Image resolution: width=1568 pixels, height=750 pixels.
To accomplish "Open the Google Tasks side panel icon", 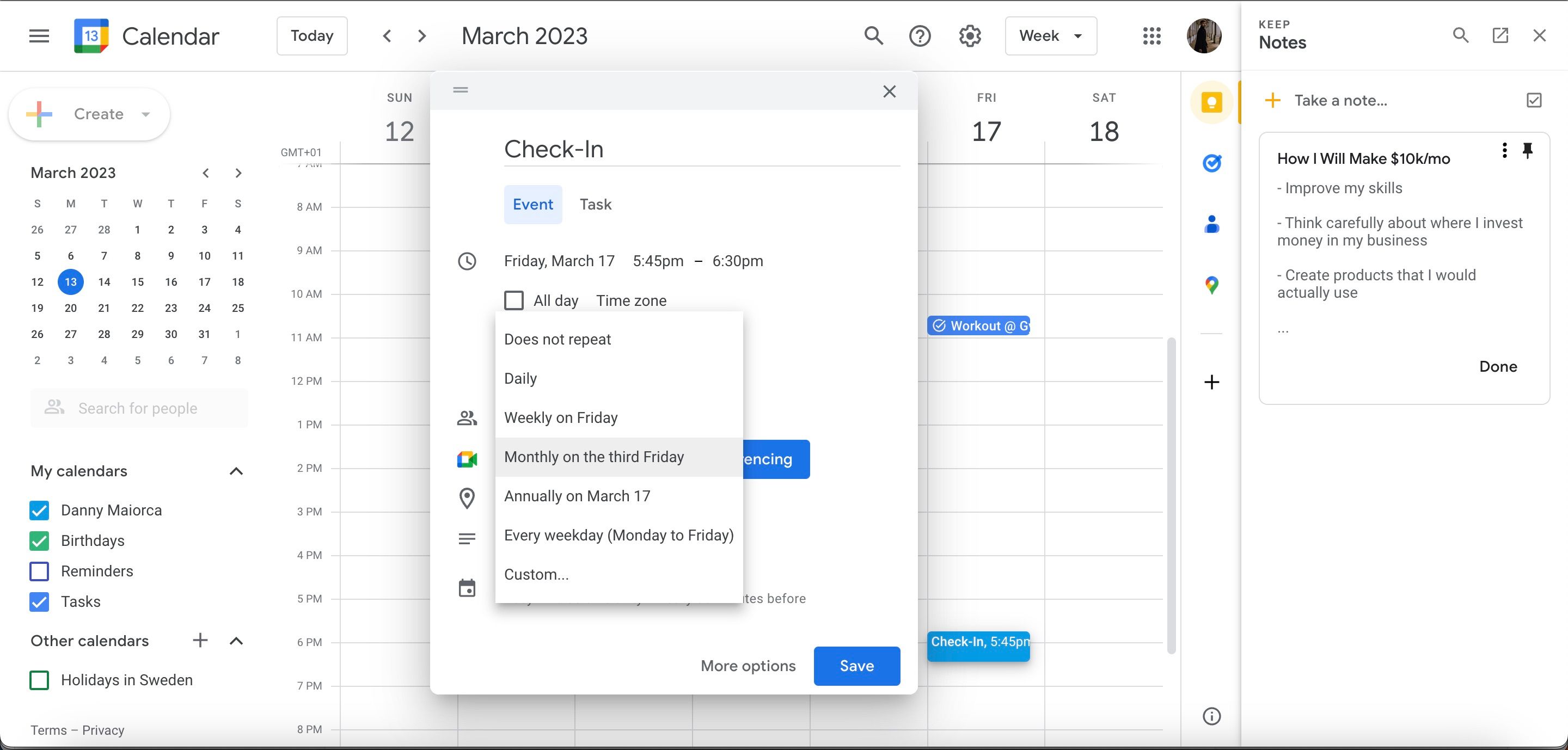I will (x=1211, y=163).
